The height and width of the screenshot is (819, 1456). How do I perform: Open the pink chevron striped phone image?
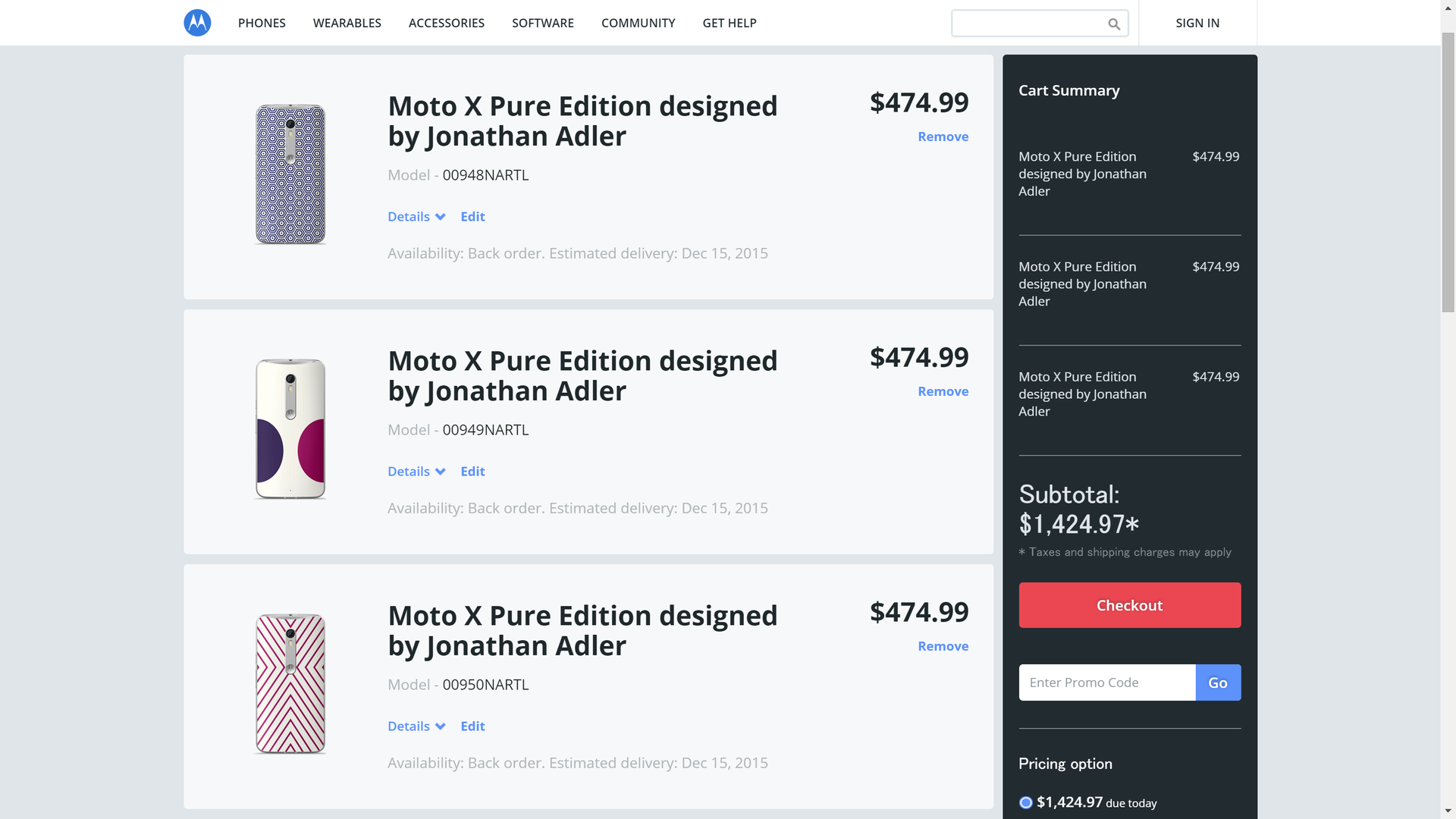coord(290,684)
